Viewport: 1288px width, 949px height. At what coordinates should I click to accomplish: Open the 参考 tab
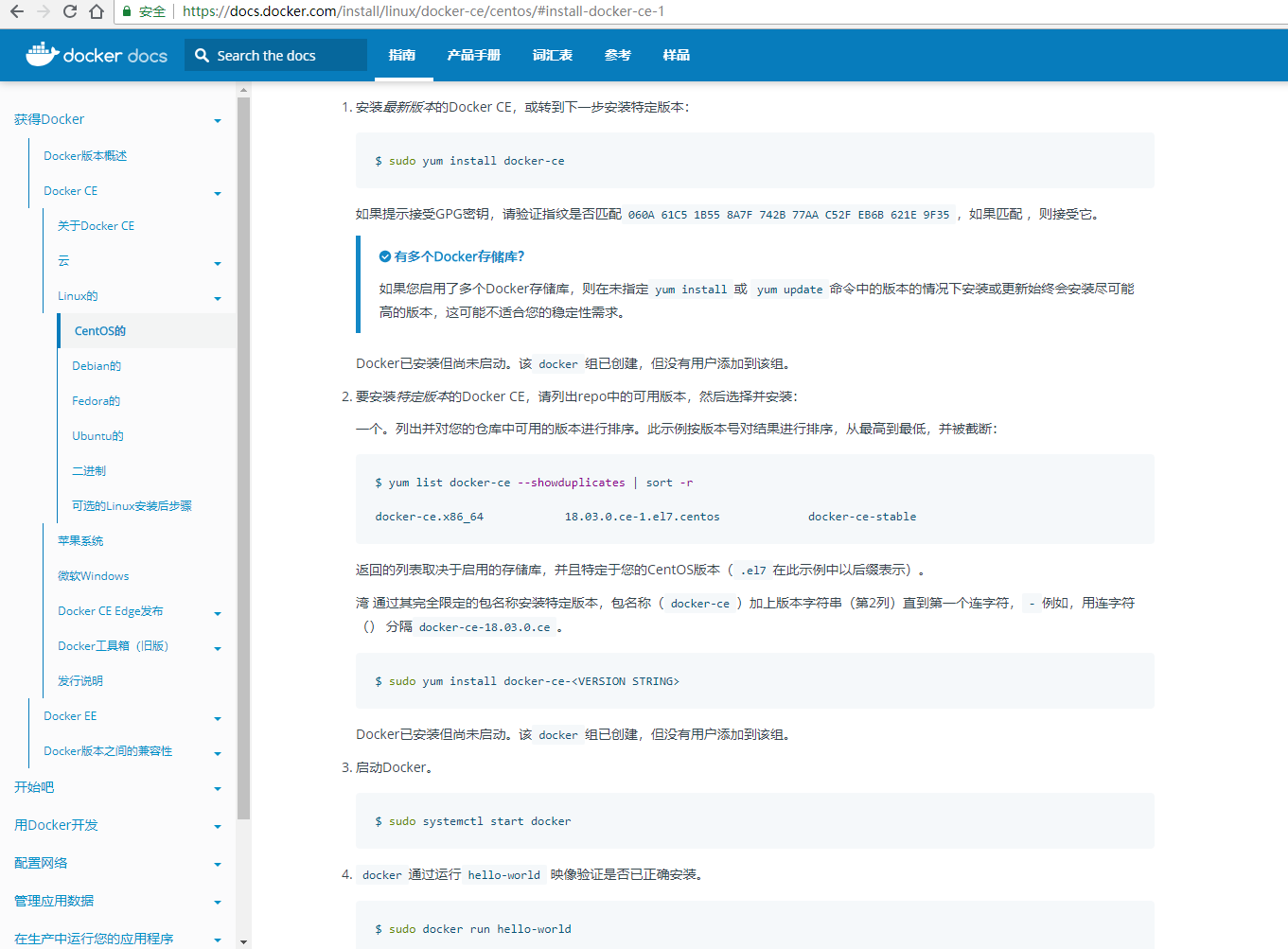point(617,55)
